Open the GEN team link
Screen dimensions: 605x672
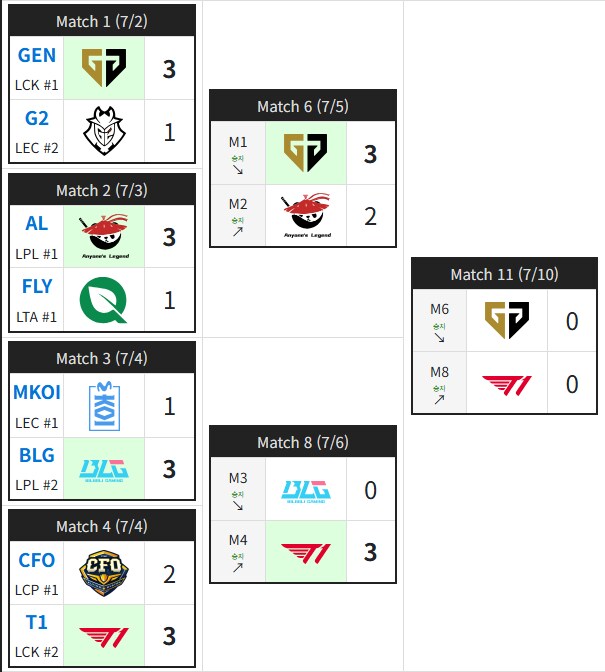(37, 55)
